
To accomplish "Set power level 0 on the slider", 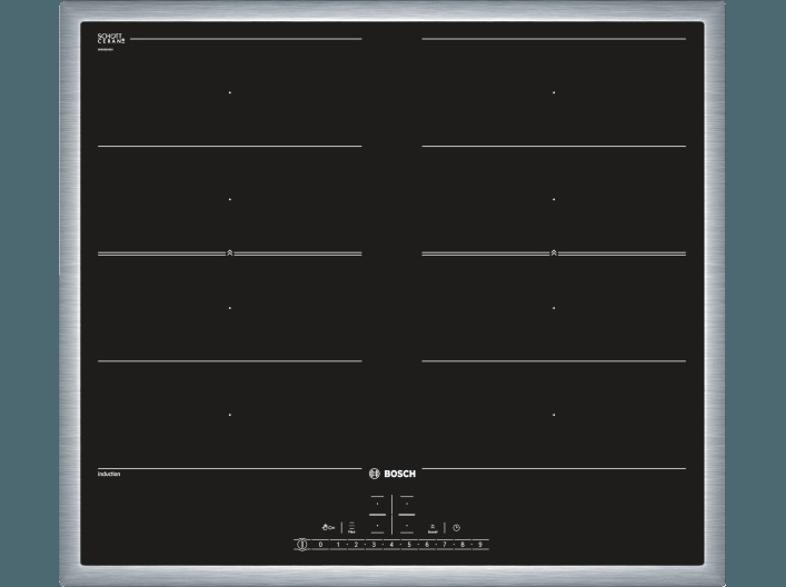I will (x=320, y=544).
